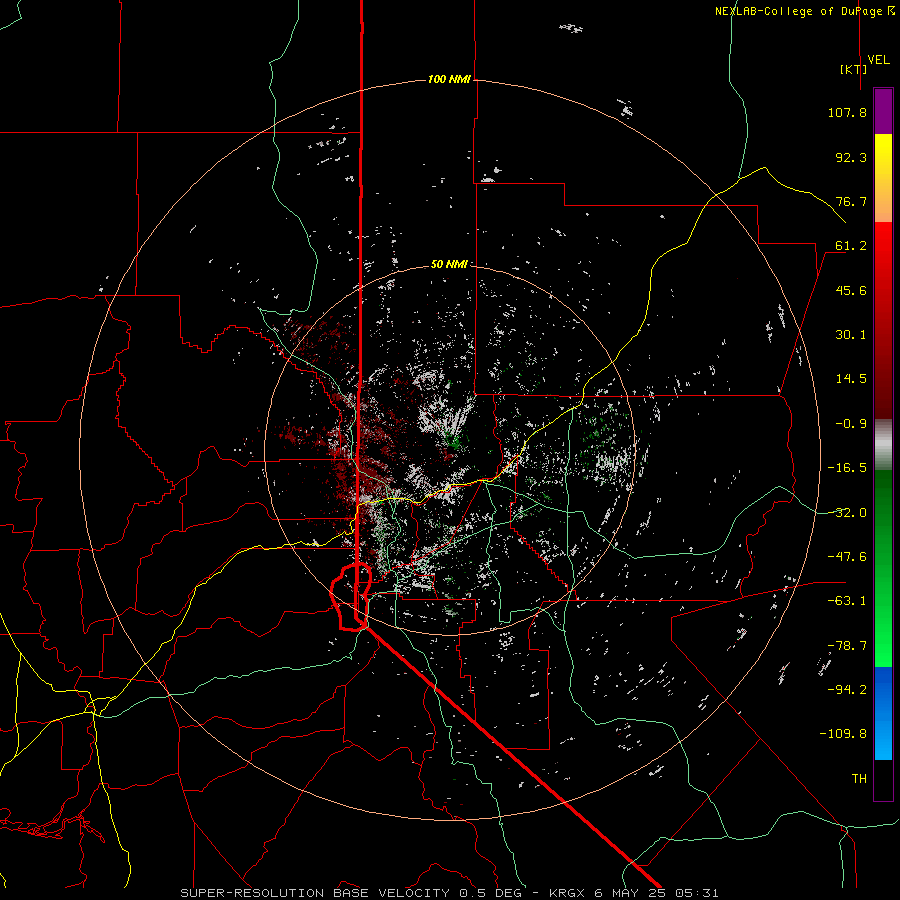Click the purple segment of the velocity color bar
The width and height of the screenshot is (900, 900).
tap(883, 111)
